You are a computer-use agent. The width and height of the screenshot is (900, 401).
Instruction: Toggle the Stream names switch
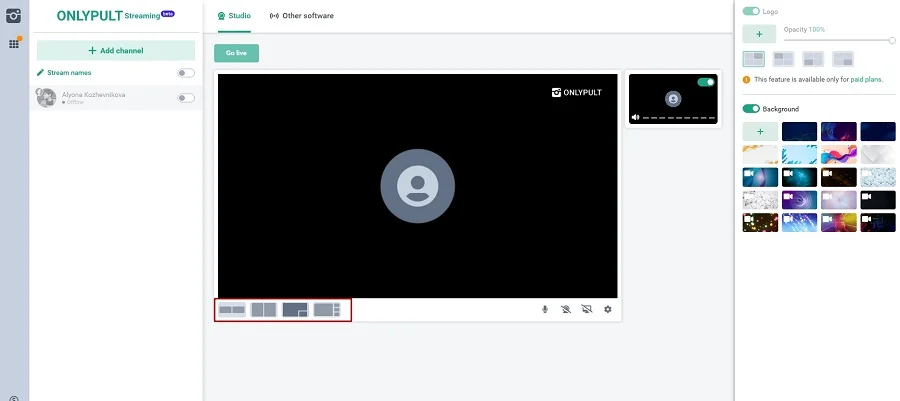pyautogui.click(x=185, y=73)
